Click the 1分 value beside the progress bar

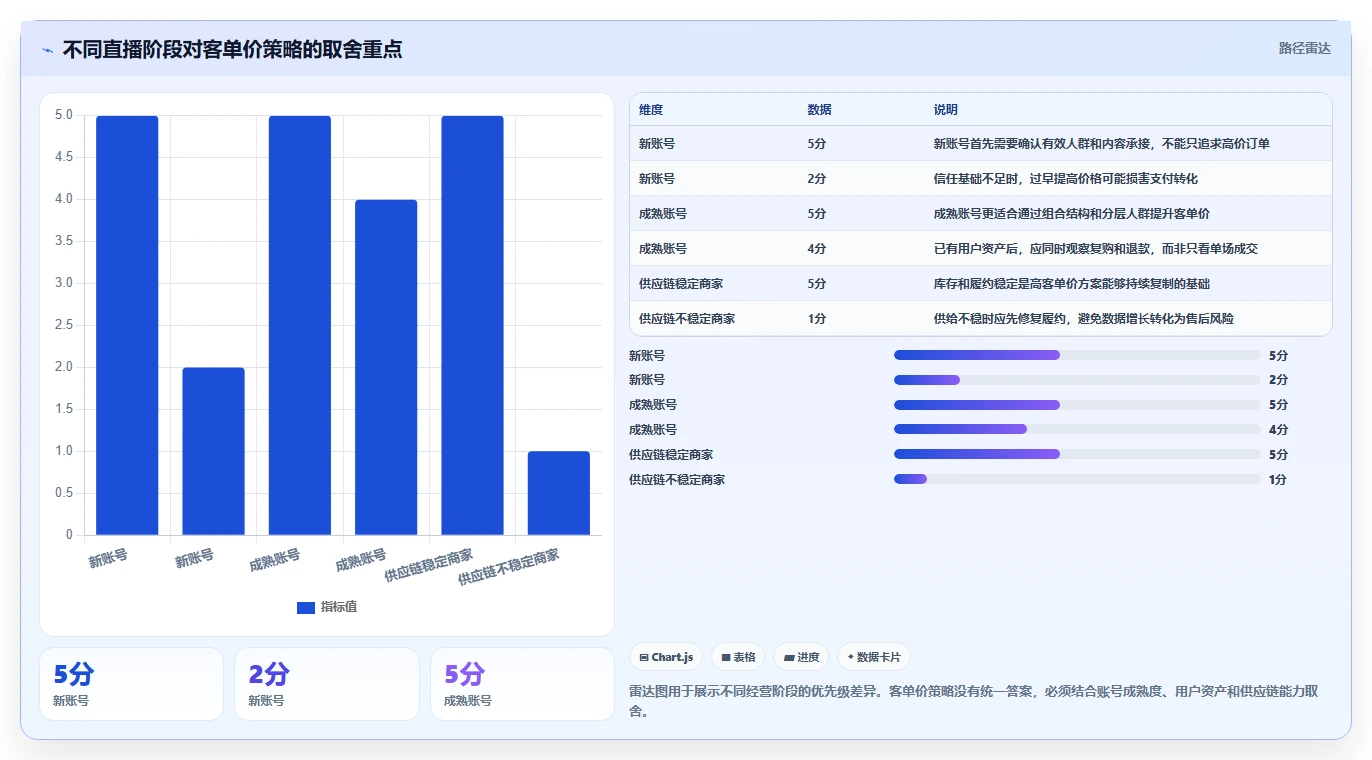(x=1278, y=480)
